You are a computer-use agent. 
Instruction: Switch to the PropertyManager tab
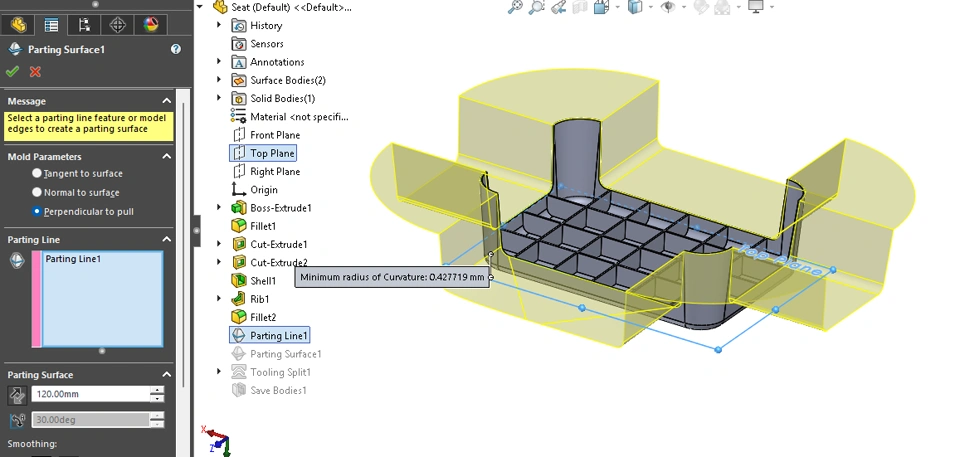point(51,25)
